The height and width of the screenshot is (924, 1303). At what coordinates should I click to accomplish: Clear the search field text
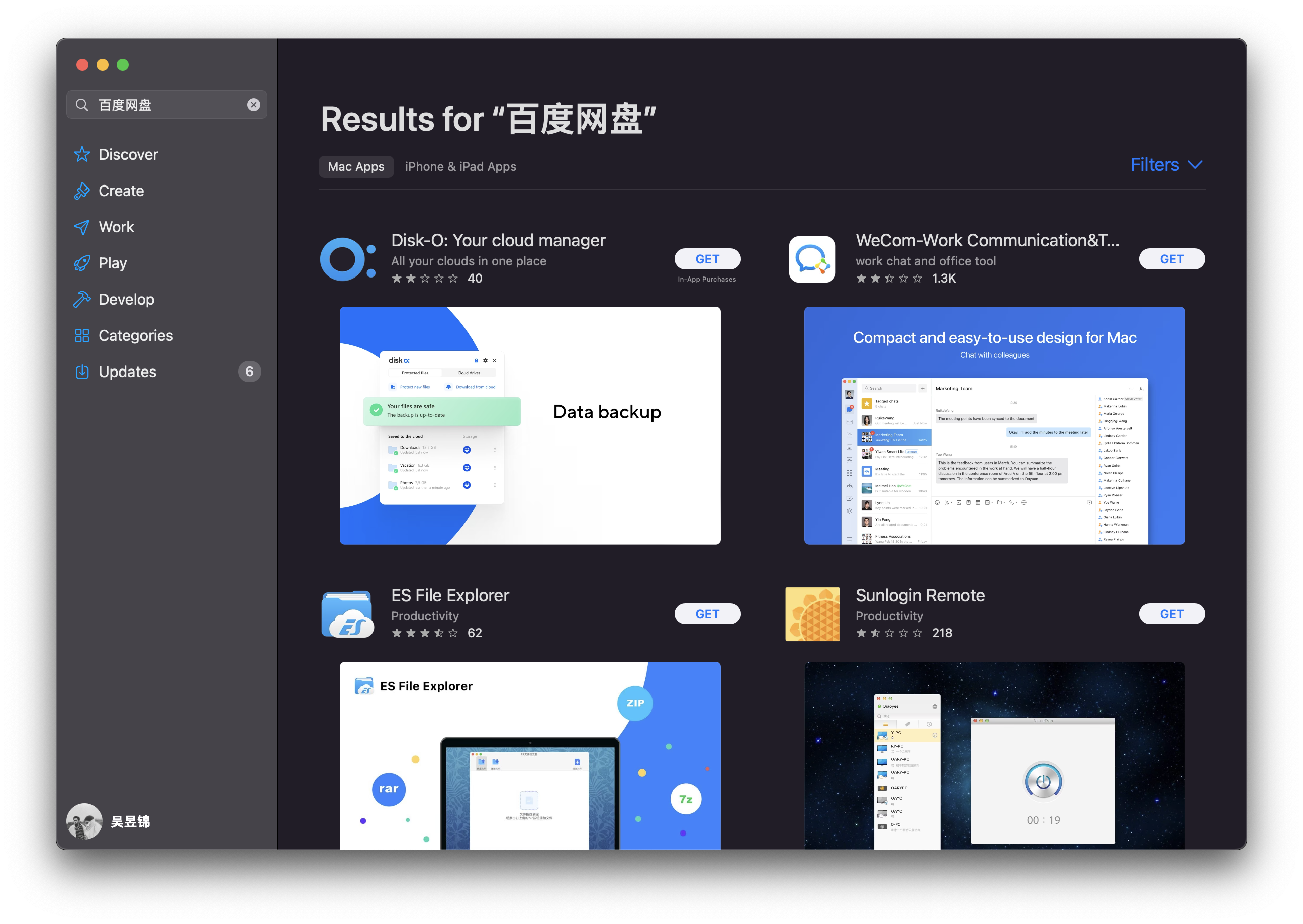point(254,105)
